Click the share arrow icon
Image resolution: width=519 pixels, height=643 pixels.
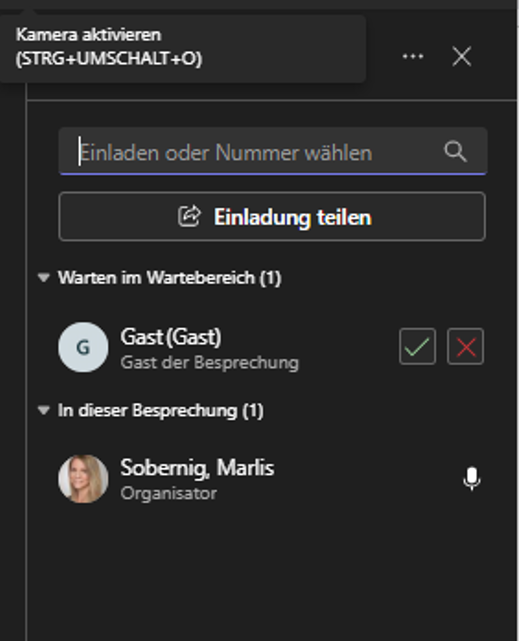[189, 217]
